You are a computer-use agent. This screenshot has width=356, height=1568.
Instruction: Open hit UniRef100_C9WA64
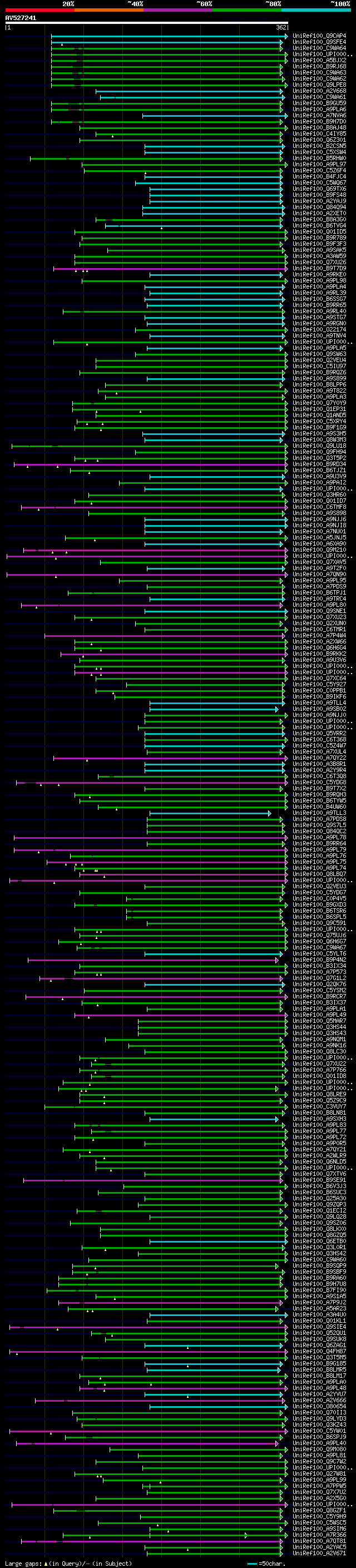(319, 48)
